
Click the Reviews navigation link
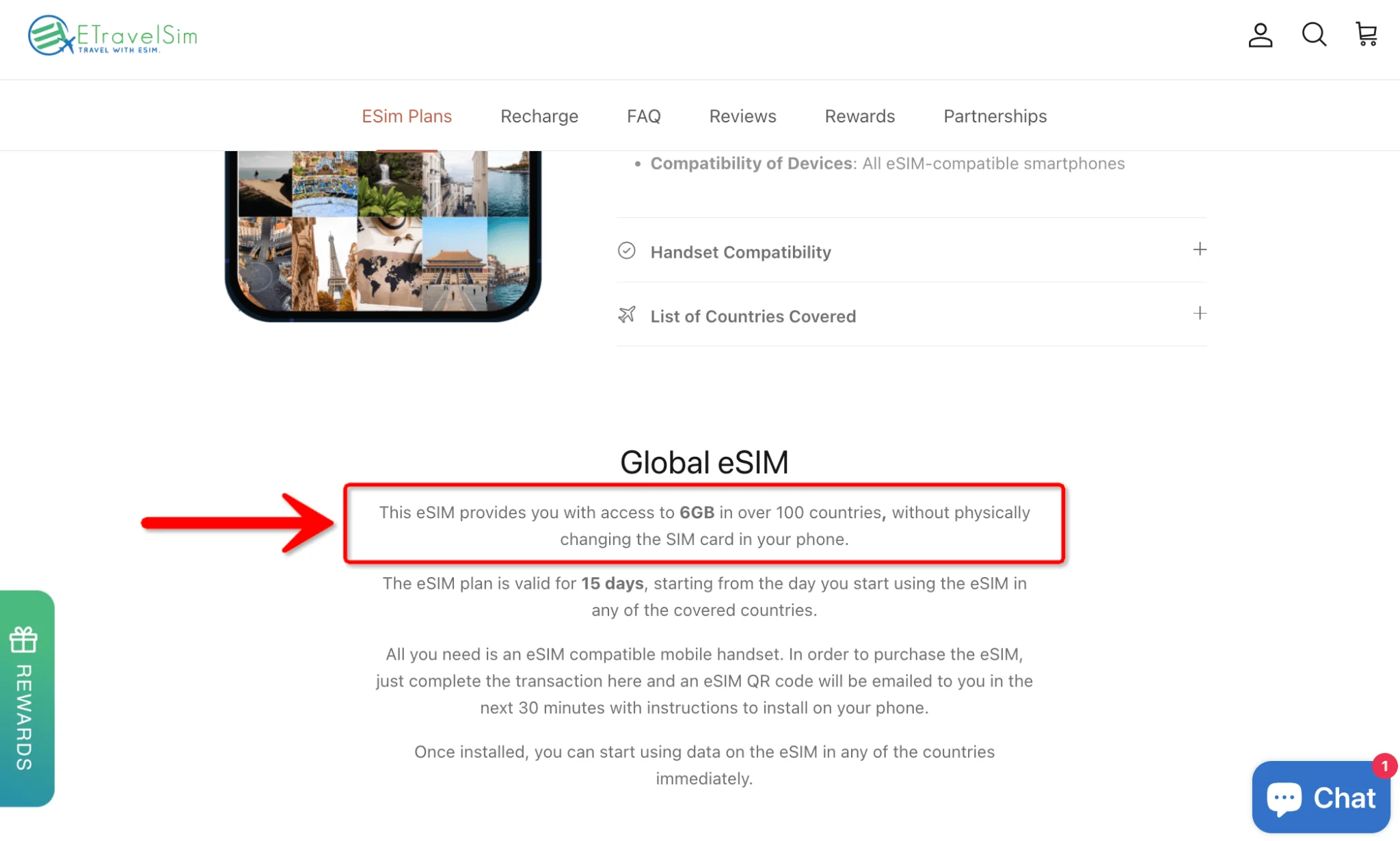pyautogui.click(x=743, y=115)
